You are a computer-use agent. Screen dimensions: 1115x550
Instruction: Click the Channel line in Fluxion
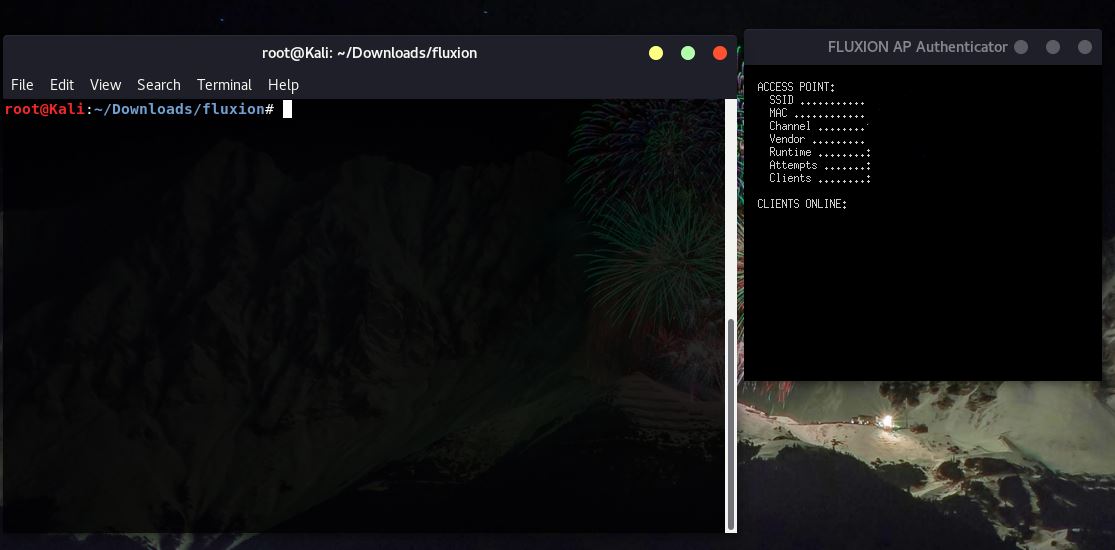pos(819,126)
